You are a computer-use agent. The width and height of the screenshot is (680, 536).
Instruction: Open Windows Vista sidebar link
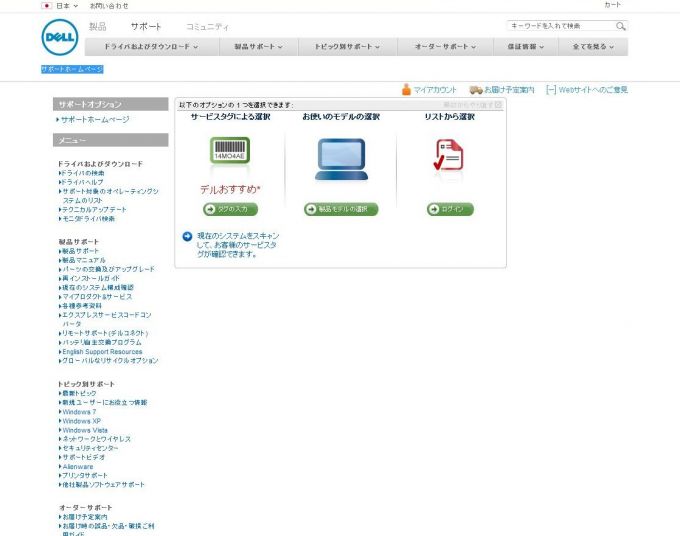[85, 430]
